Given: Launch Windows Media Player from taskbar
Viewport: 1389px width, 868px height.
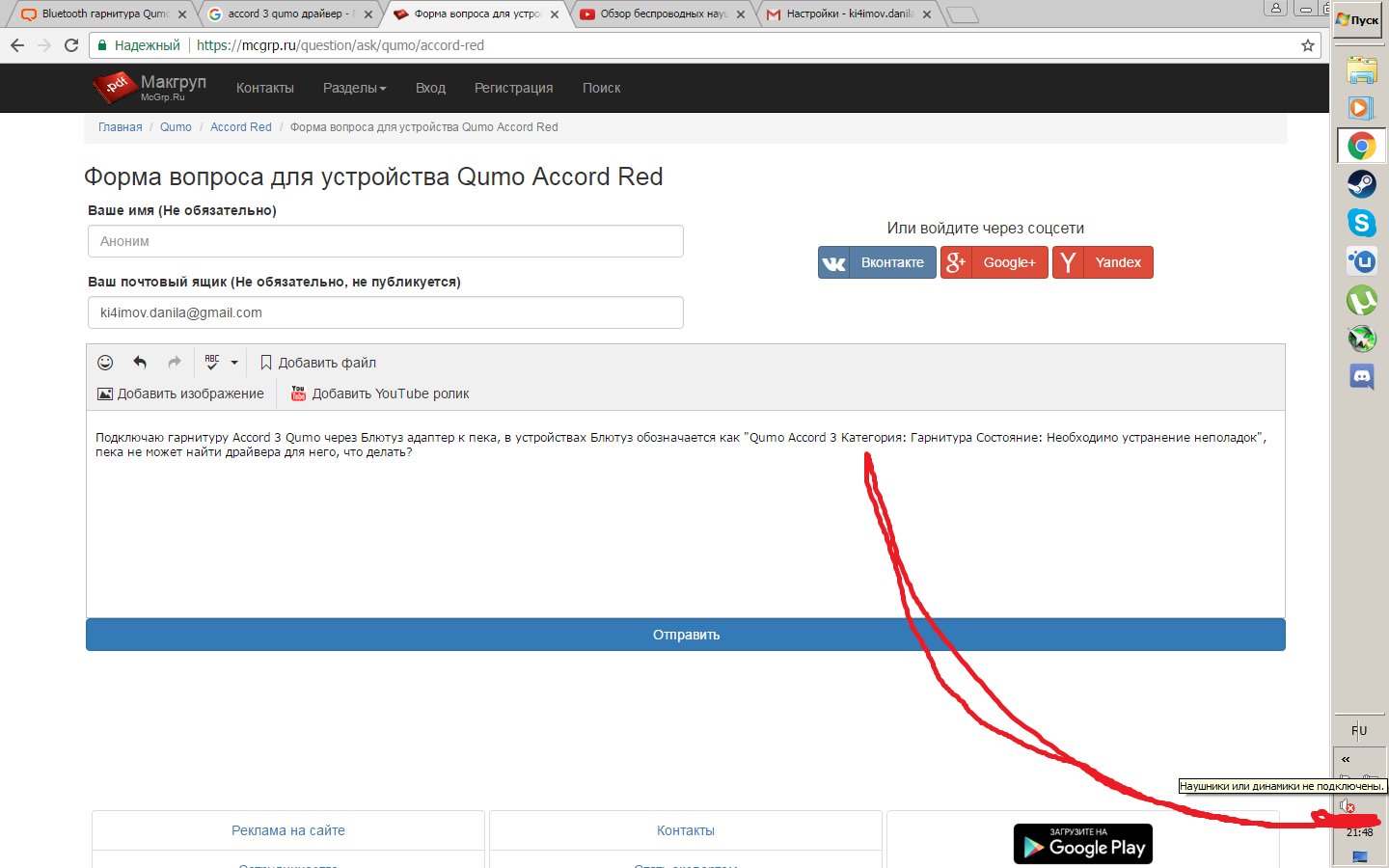Looking at the screenshot, I should click(x=1361, y=108).
